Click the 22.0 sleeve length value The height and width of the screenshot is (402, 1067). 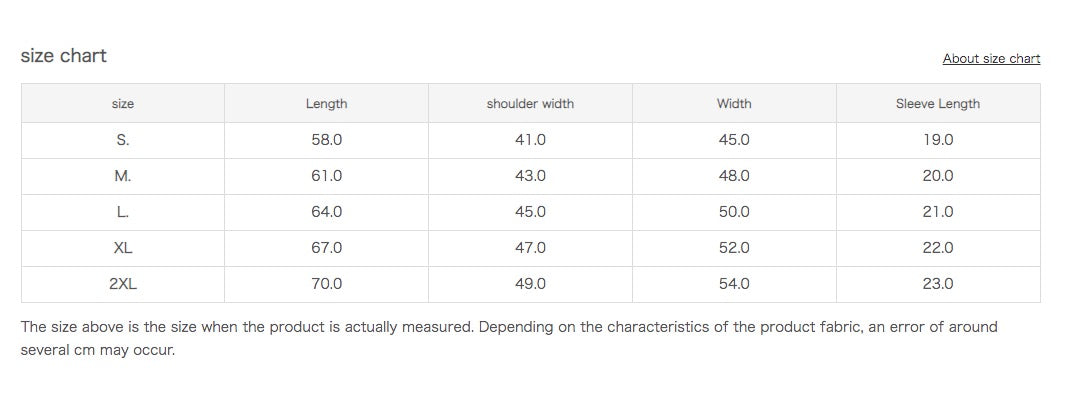tap(937, 248)
